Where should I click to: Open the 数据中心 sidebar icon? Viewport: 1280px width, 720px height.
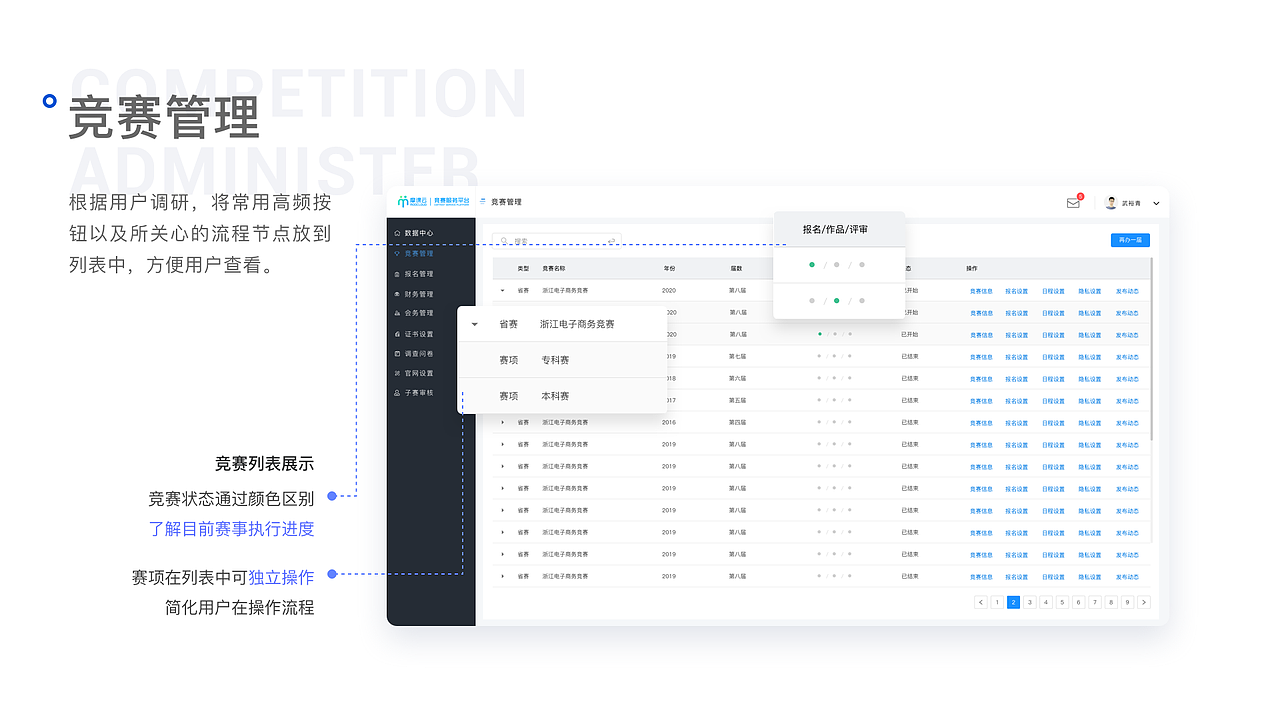pos(418,232)
